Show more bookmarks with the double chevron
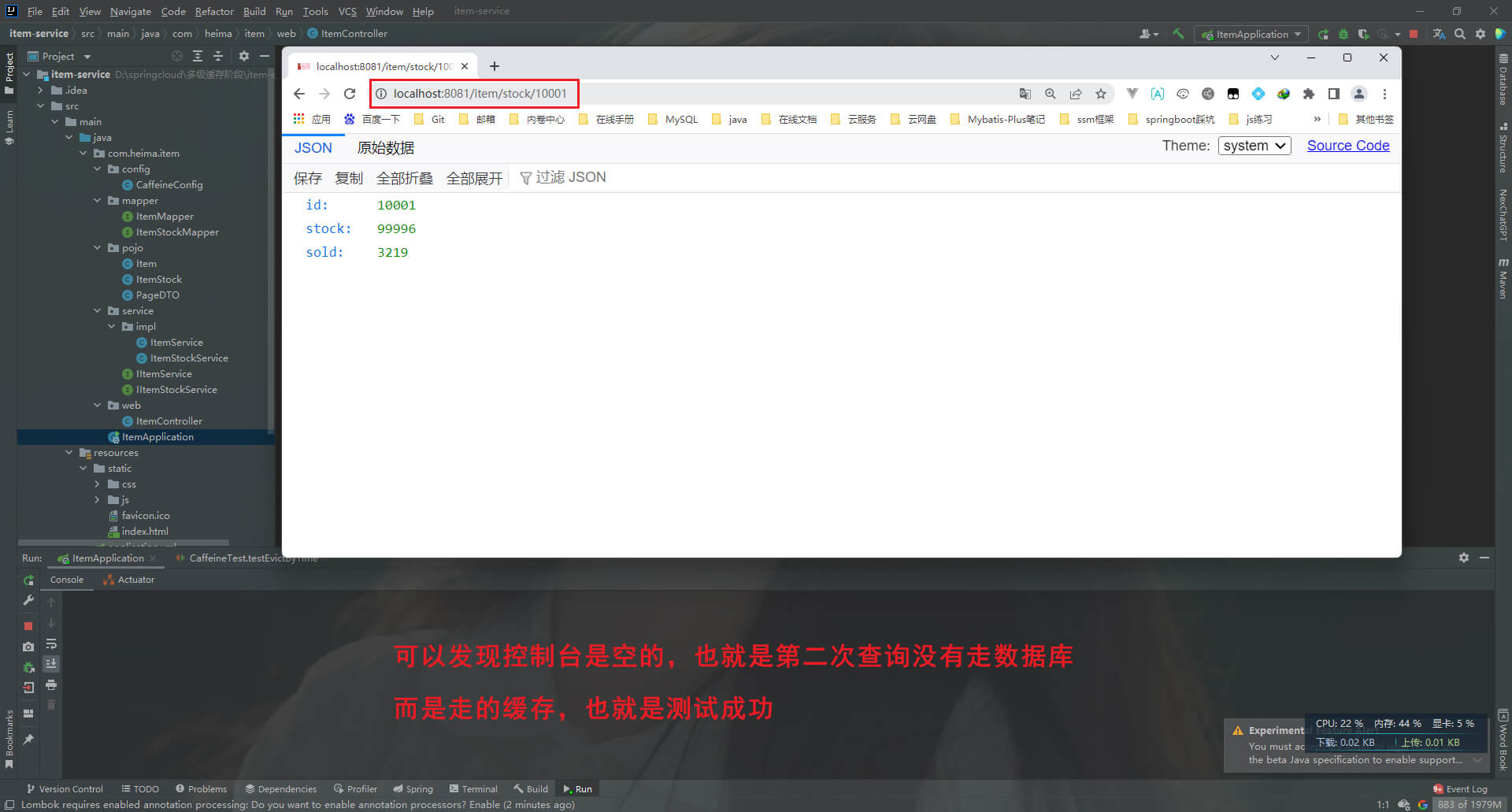This screenshot has width=1512, height=812. coord(1317,119)
